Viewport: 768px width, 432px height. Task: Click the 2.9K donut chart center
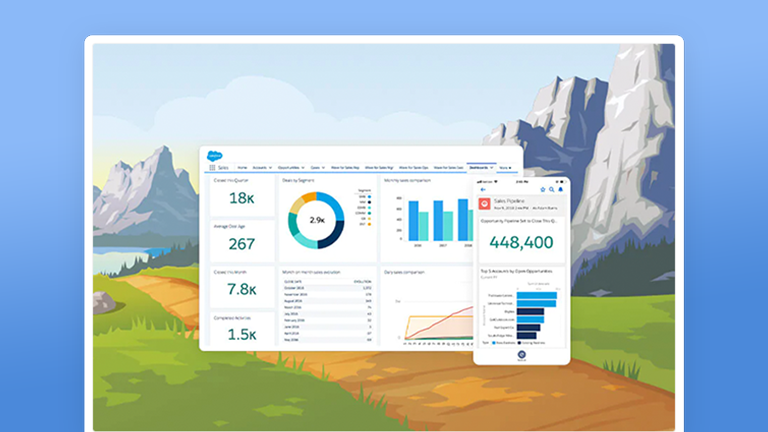317,220
